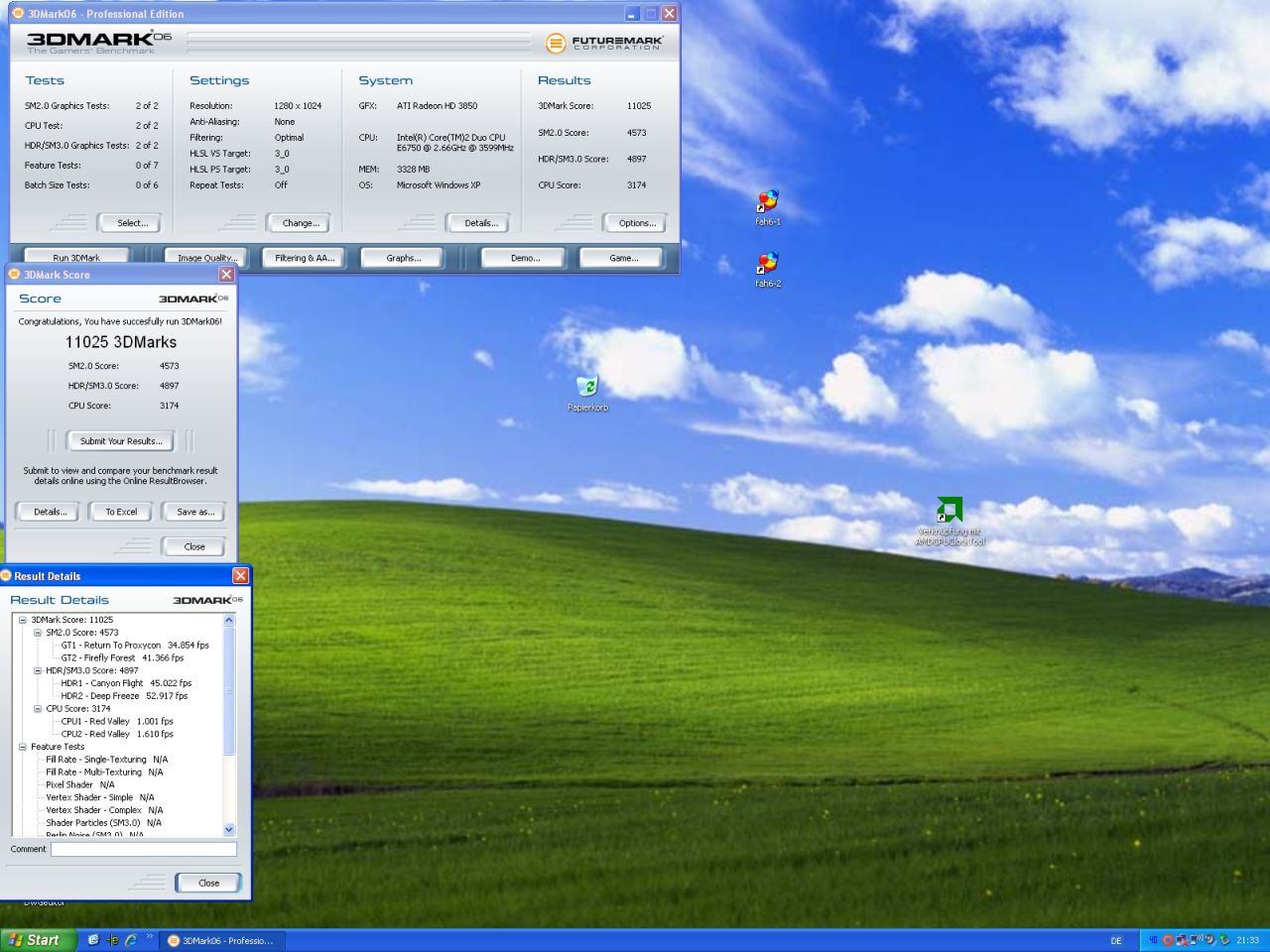This screenshot has width=1270, height=952.
Task: Select Vertex Shader - Complex row
Action: pos(104,810)
